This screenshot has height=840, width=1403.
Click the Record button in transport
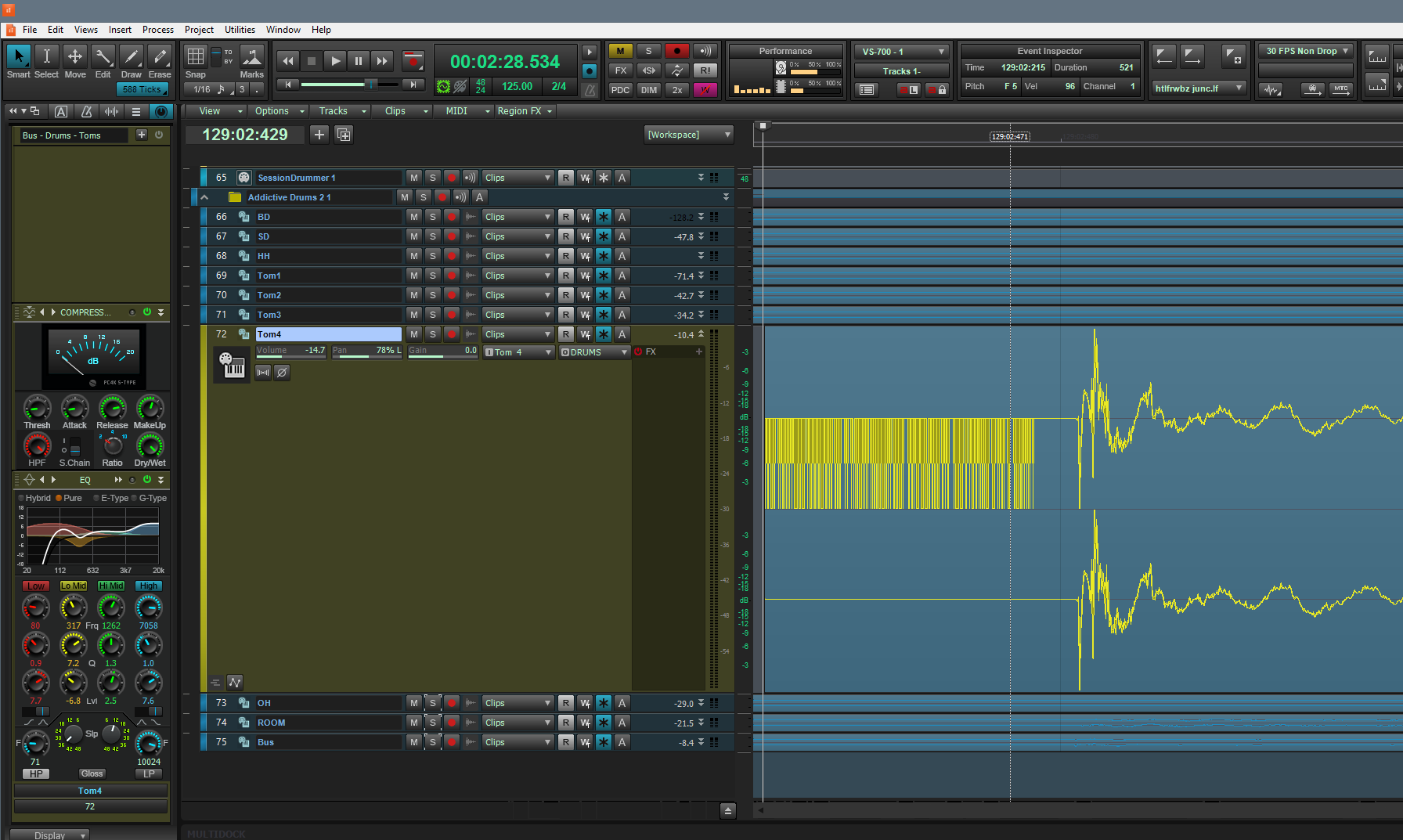413,61
